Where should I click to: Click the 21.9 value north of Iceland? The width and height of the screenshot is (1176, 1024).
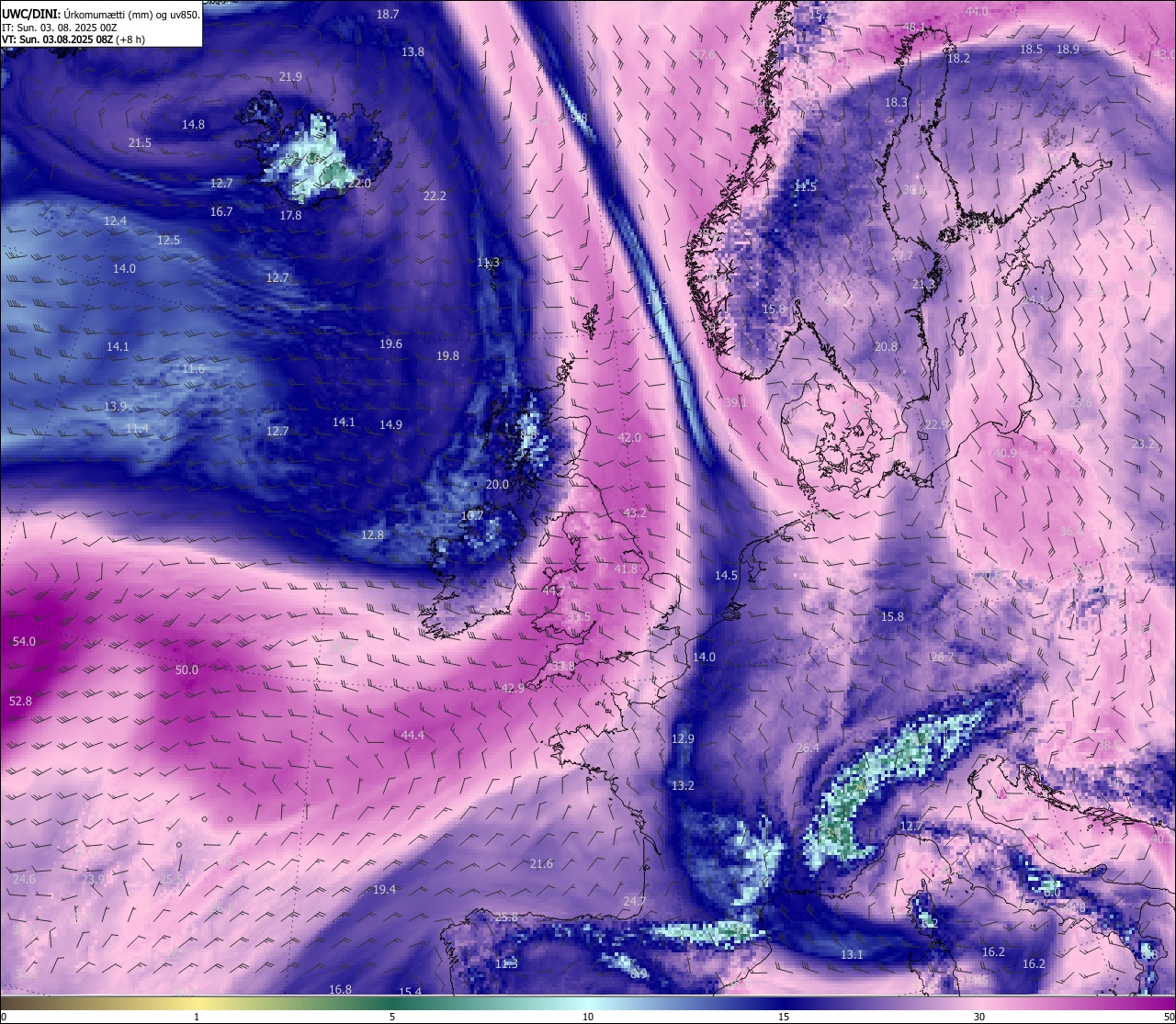(290, 76)
